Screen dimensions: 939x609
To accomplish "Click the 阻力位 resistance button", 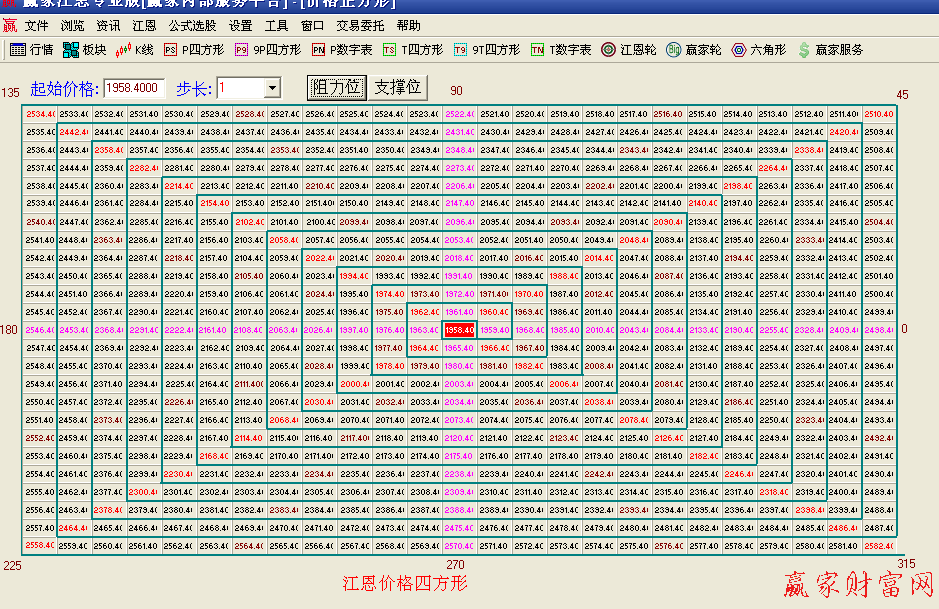I will (x=337, y=88).
